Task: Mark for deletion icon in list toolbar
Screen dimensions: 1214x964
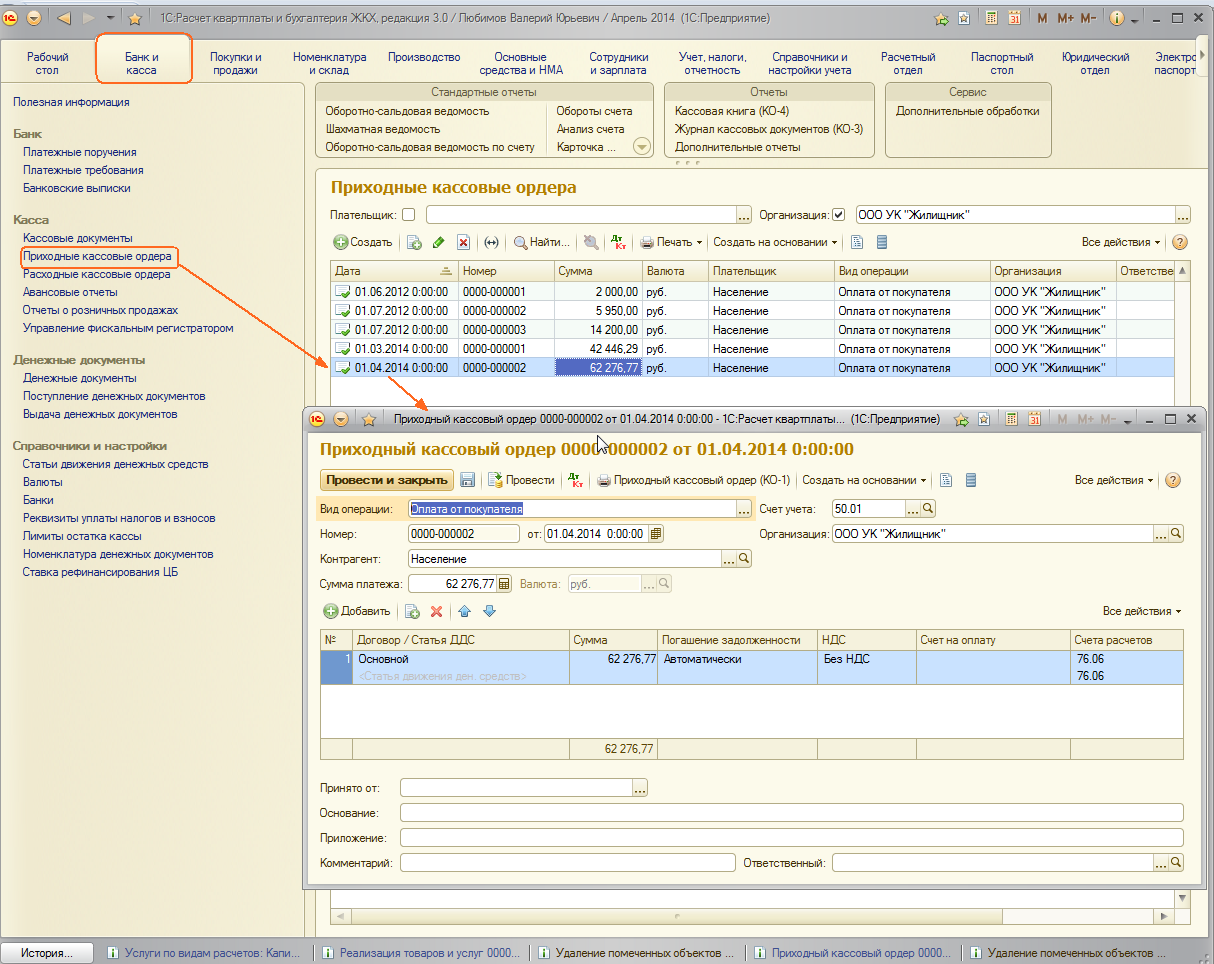Action: (463, 242)
